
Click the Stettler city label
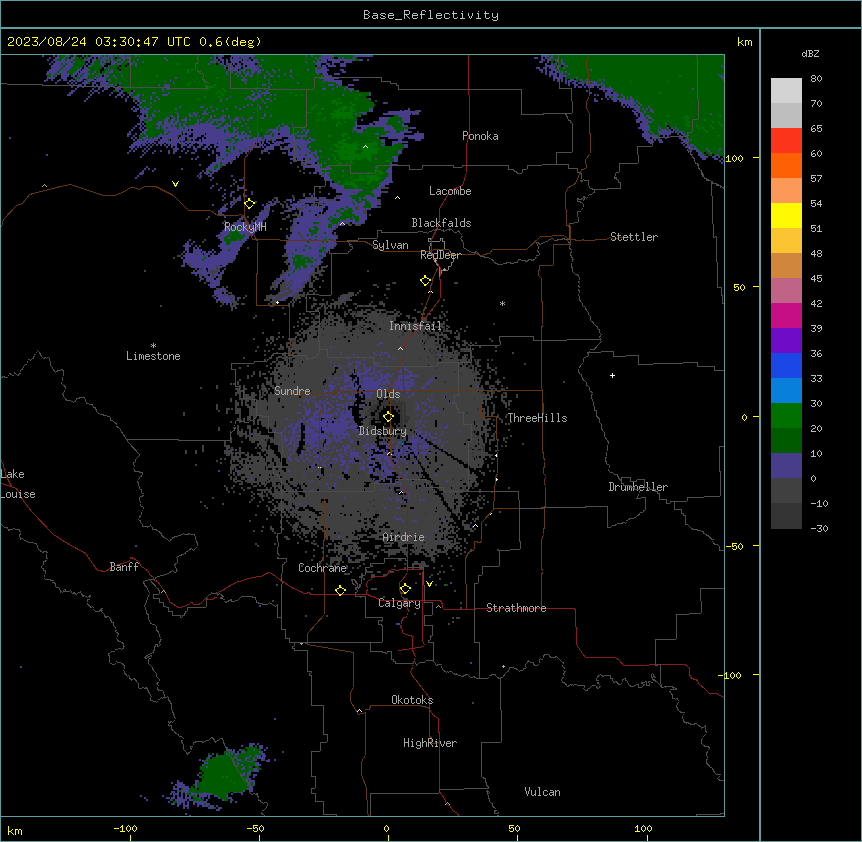634,237
